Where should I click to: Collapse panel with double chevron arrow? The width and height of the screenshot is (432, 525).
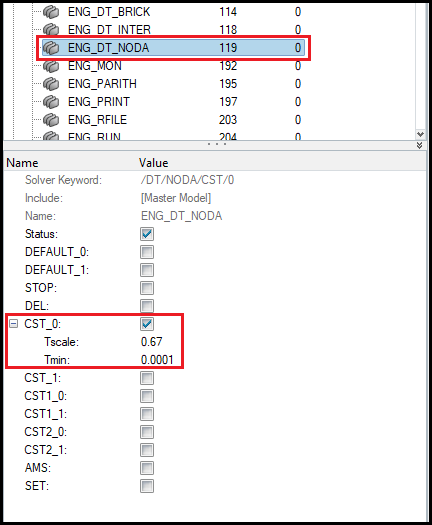(419, 145)
